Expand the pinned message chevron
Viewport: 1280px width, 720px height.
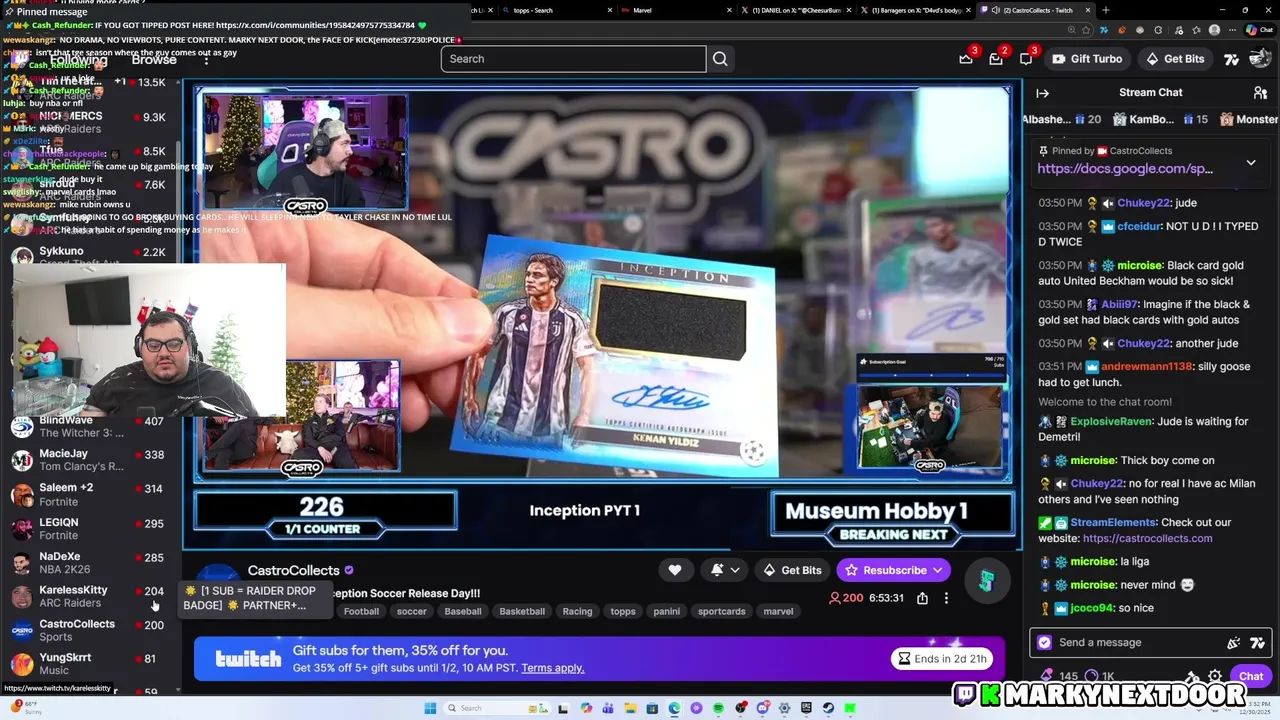pyautogui.click(x=1251, y=162)
